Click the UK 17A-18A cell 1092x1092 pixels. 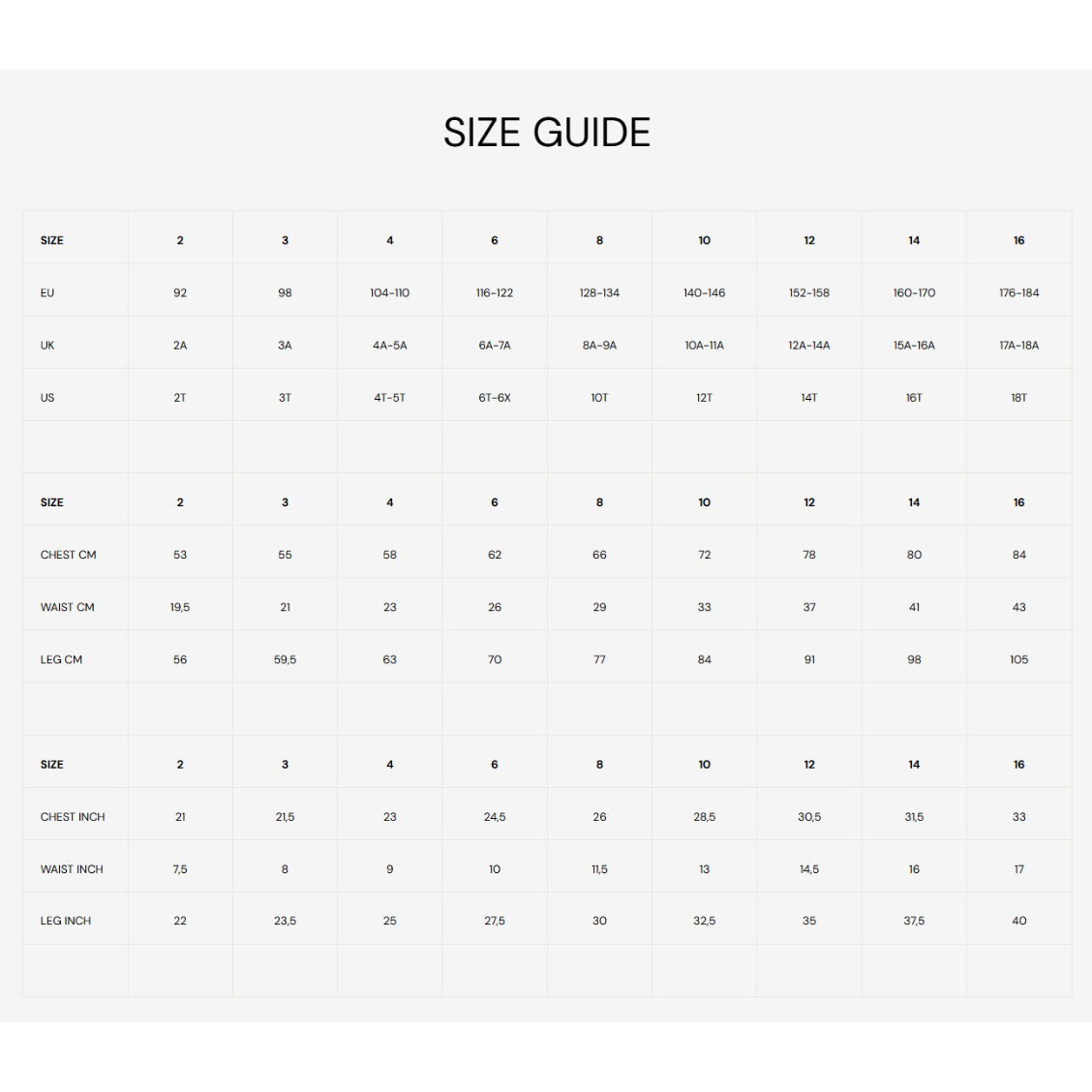pos(1018,345)
